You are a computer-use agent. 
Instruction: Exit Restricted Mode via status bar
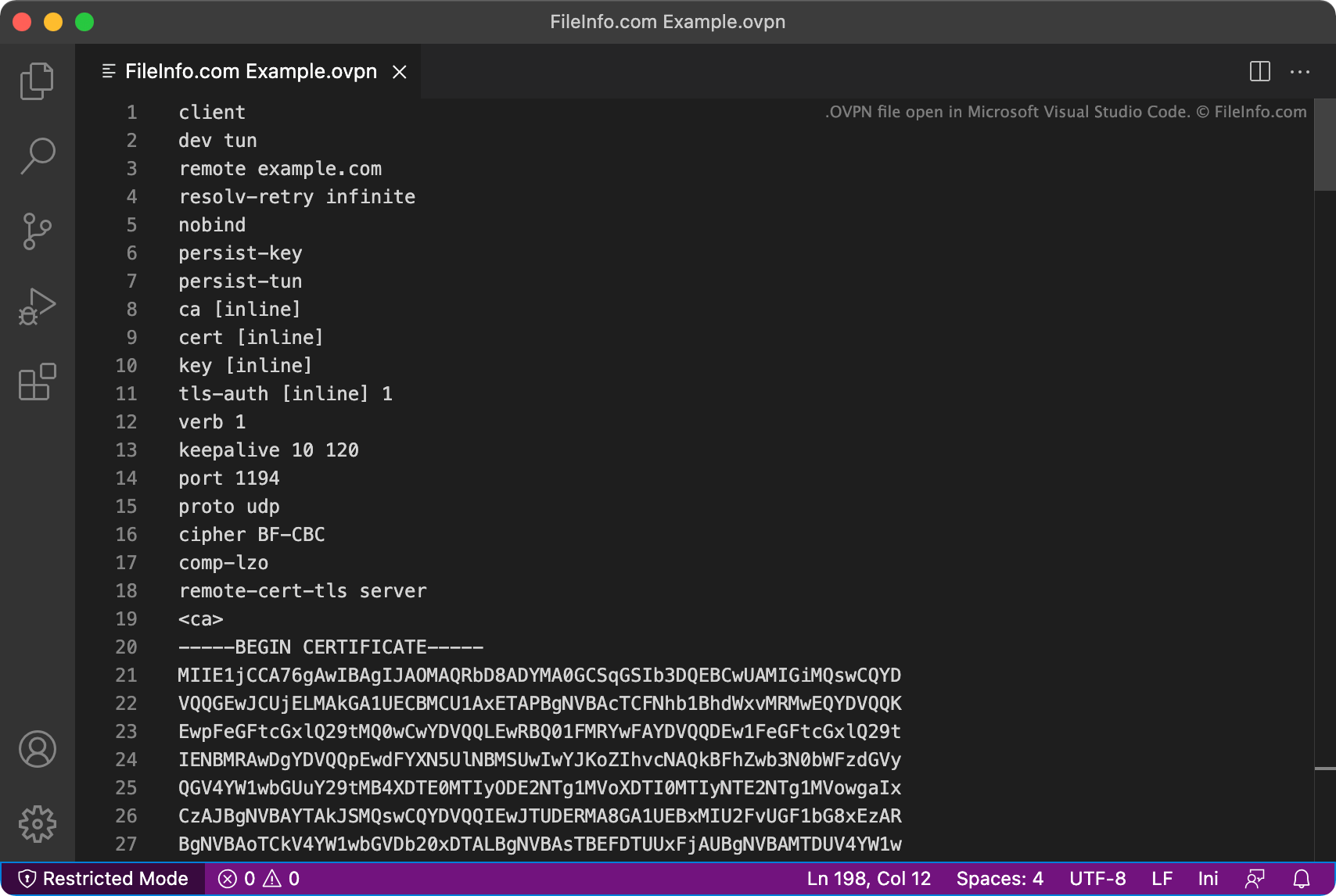point(102,878)
